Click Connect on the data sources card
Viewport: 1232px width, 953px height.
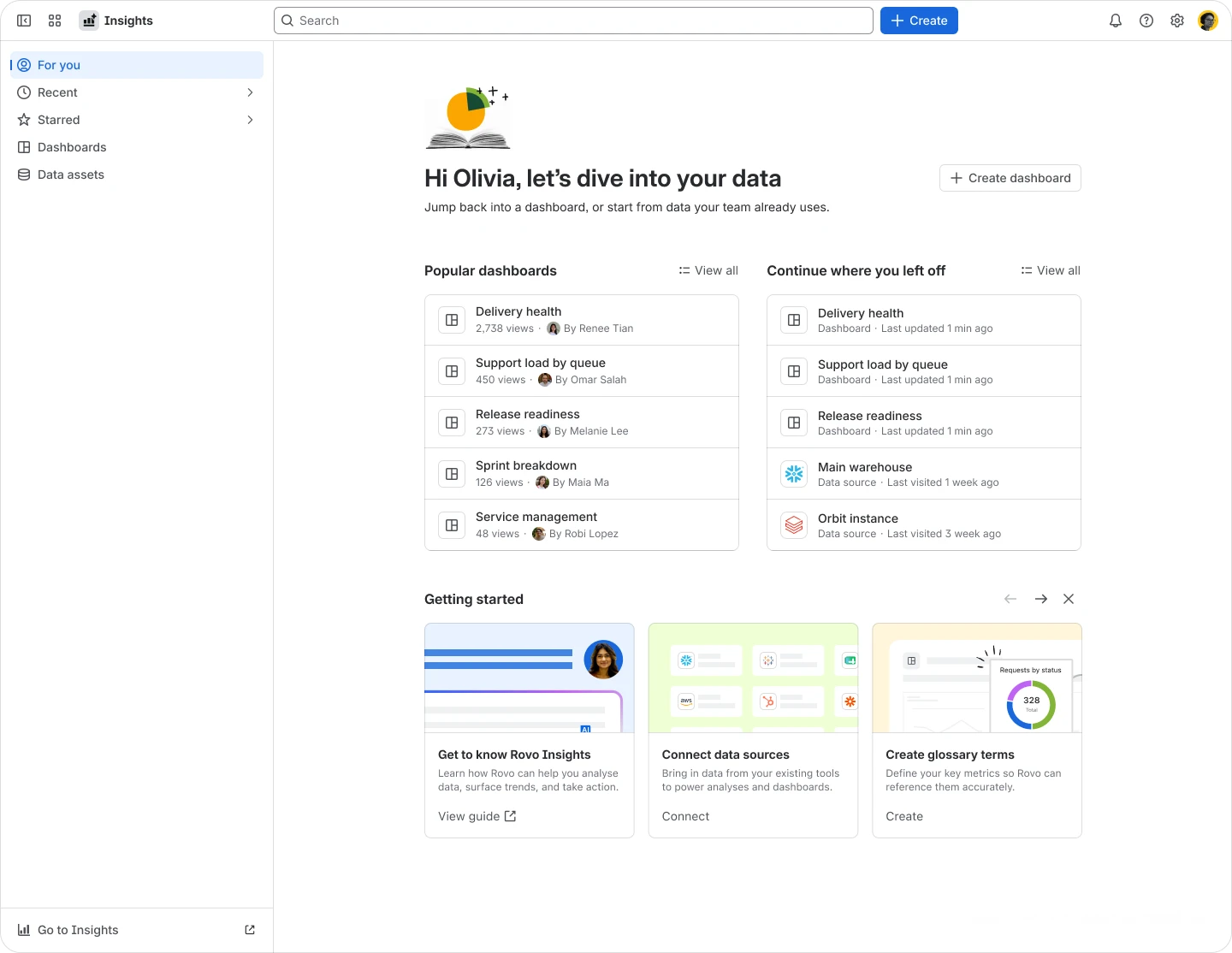(685, 816)
